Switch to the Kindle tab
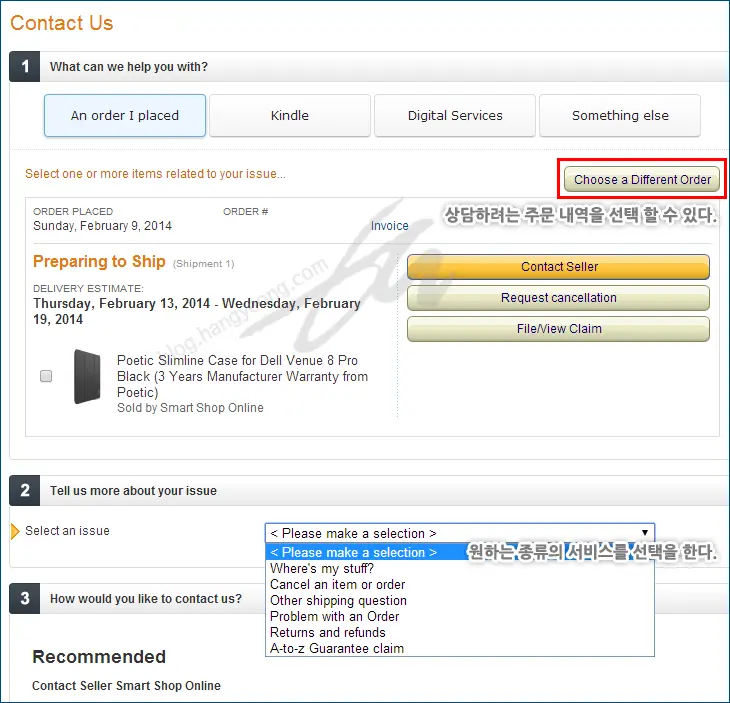 point(290,115)
